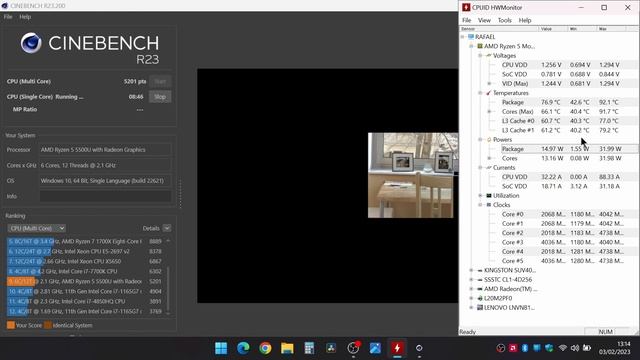Click the Windows Security tray icon

click(x=549, y=348)
